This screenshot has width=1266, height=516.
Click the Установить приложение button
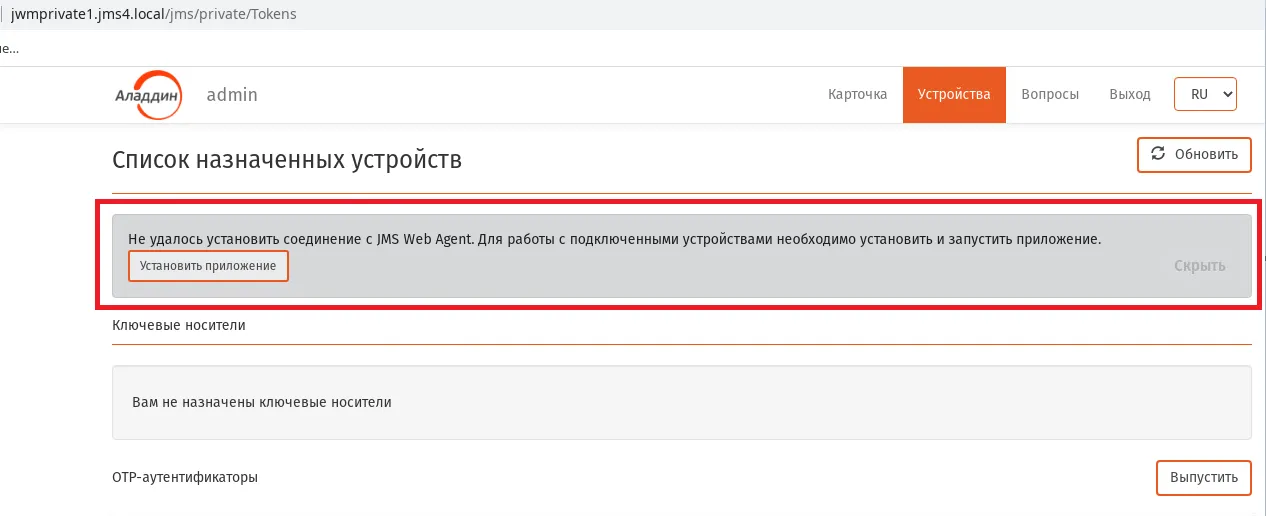click(x=208, y=266)
